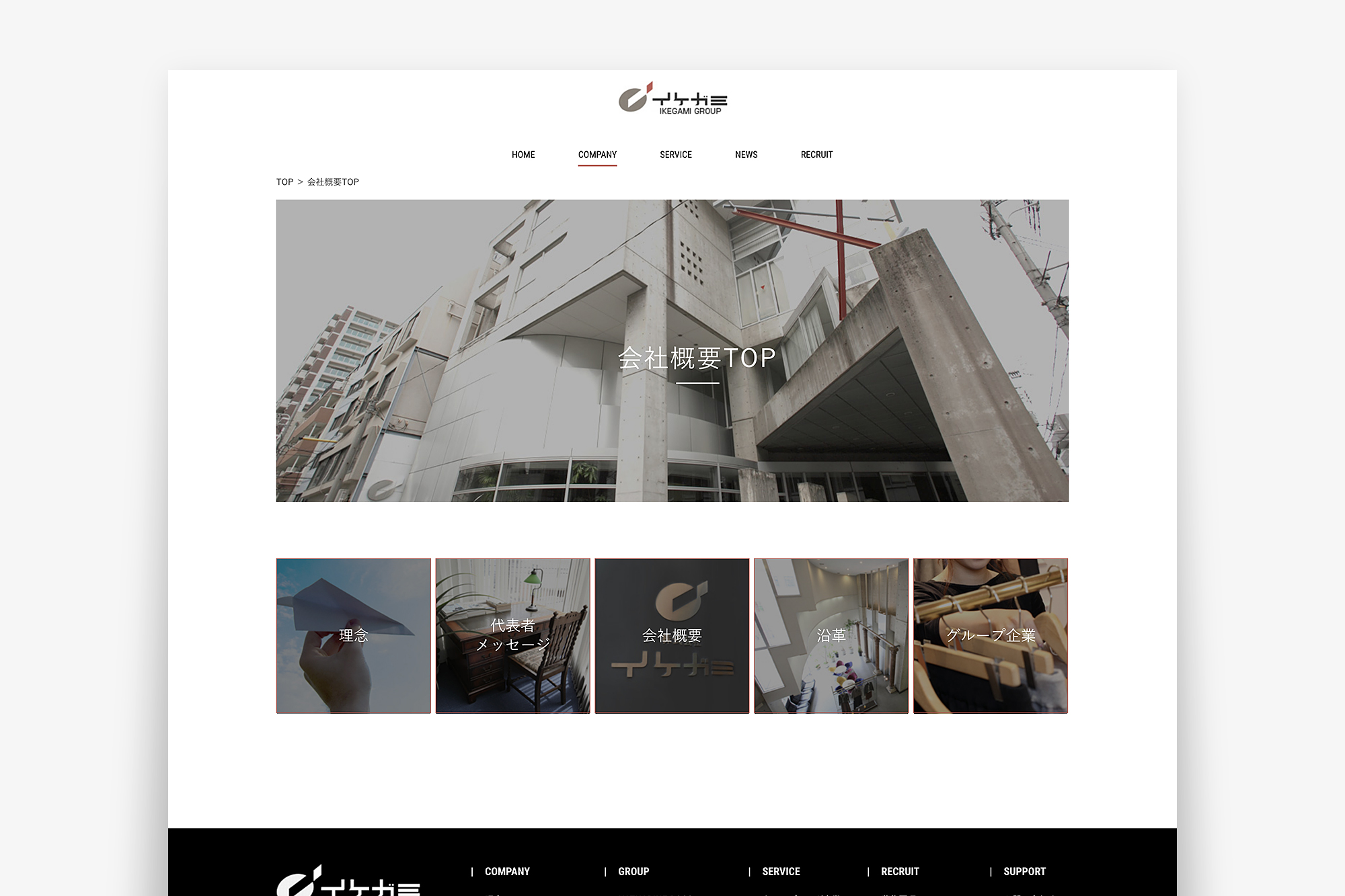
Task: Select the グループ企業 group icon
Action: point(991,636)
